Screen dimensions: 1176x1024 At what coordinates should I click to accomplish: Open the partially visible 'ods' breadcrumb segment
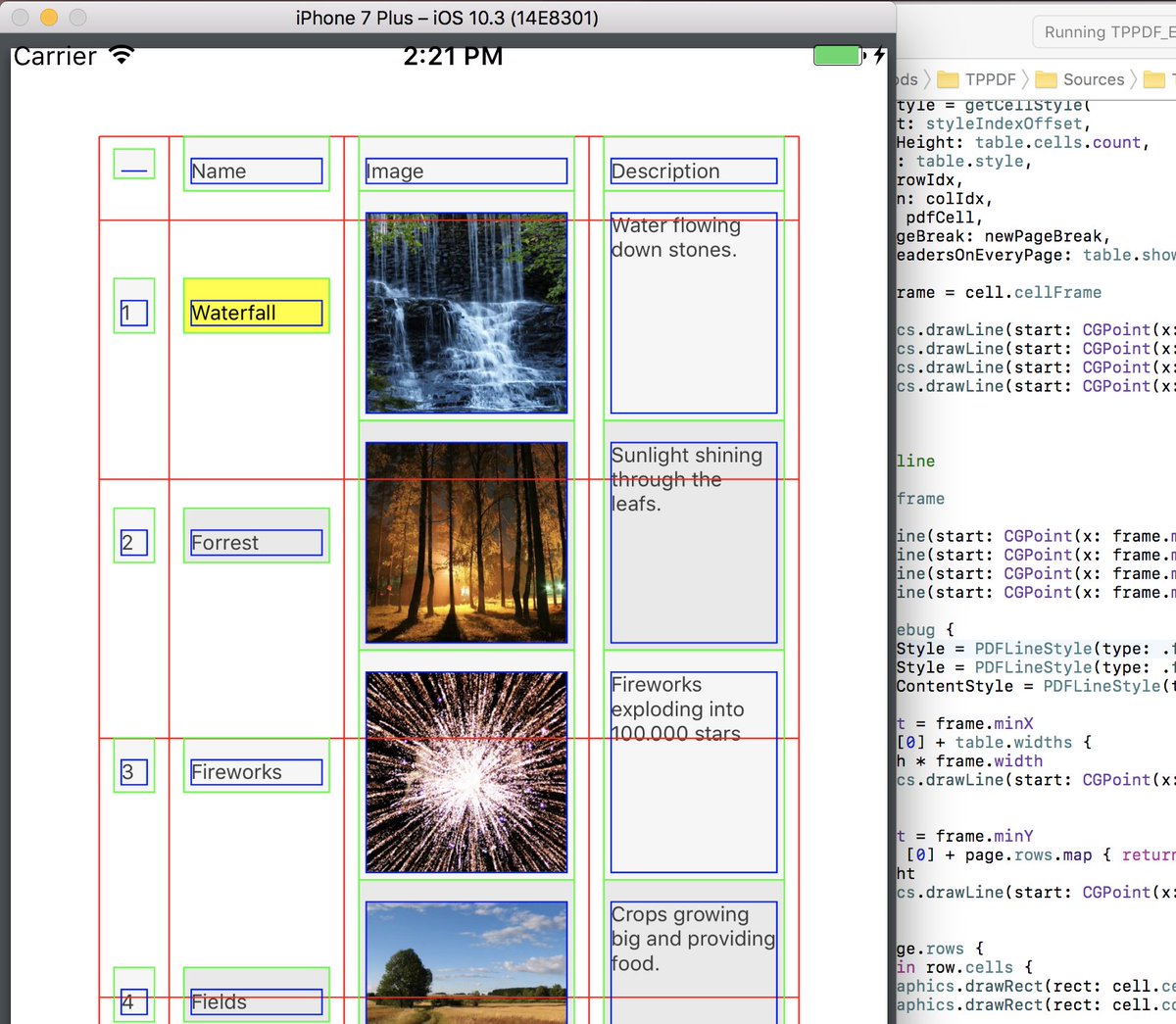[906, 79]
